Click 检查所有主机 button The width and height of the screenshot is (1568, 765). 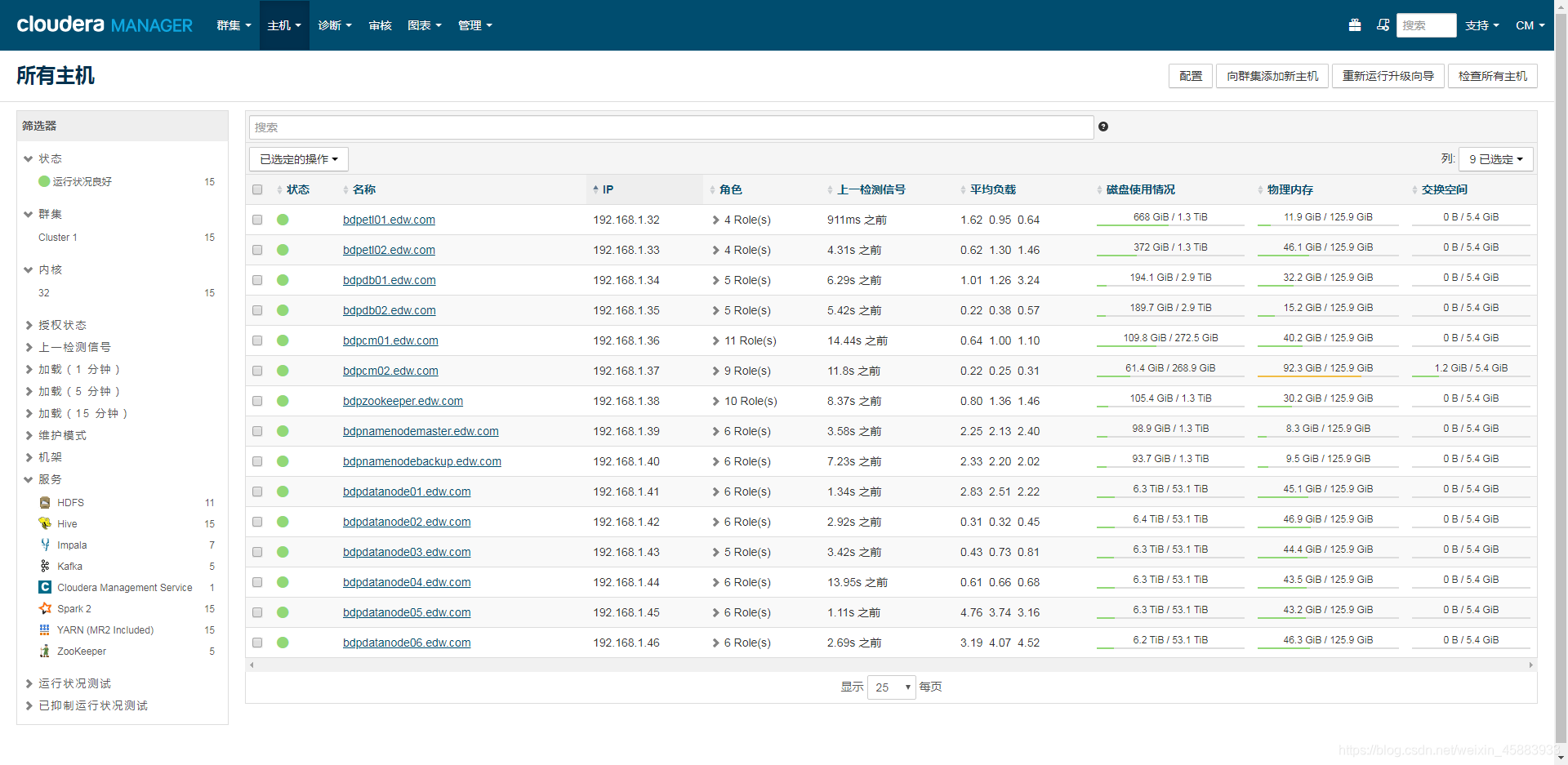(1493, 76)
